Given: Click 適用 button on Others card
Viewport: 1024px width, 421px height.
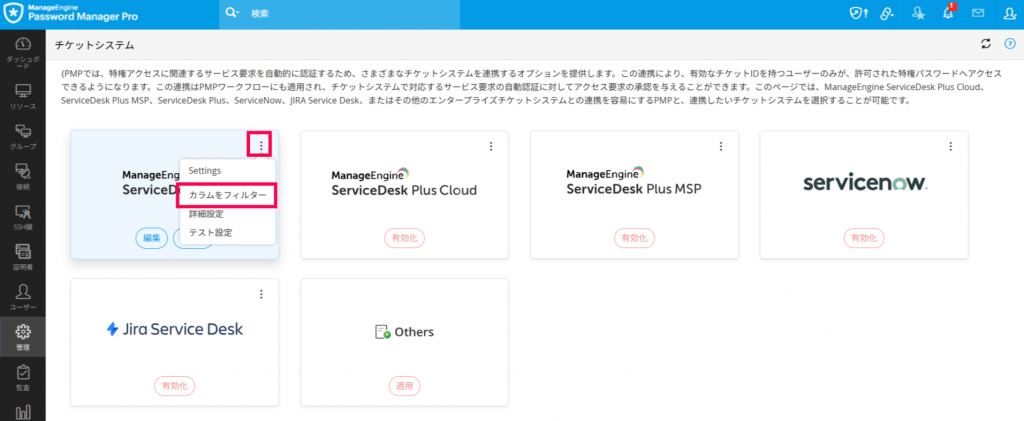Looking at the screenshot, I should [x=404, y=386].
